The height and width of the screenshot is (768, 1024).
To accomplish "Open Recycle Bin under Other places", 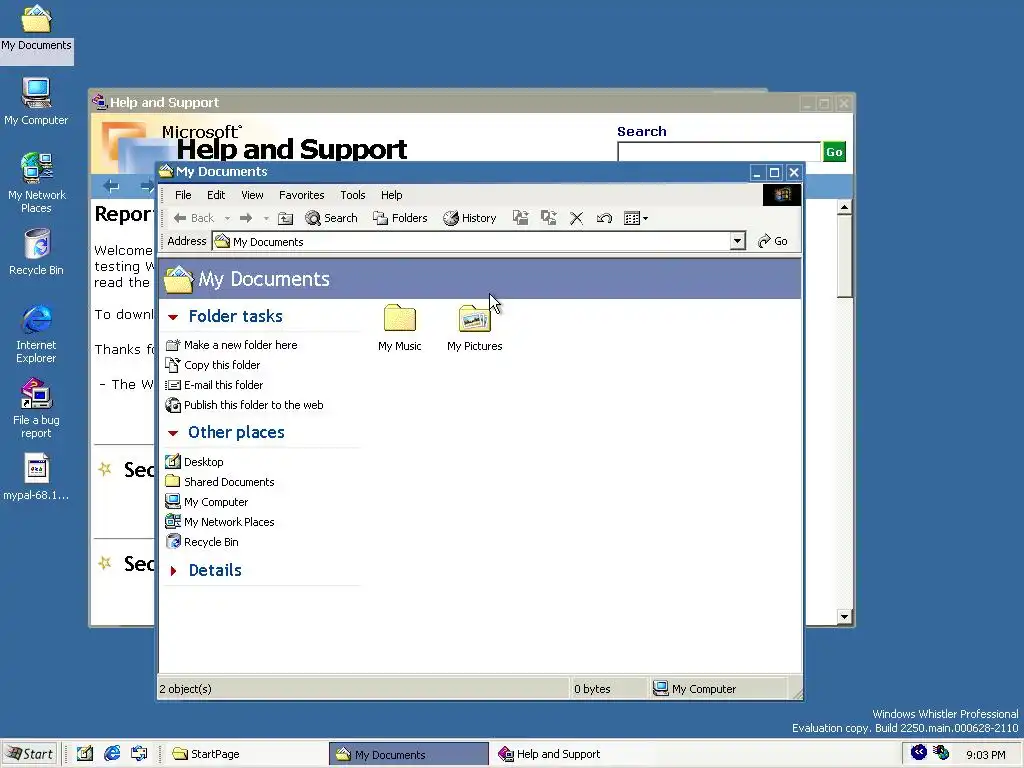I will (x=202, y=542).
